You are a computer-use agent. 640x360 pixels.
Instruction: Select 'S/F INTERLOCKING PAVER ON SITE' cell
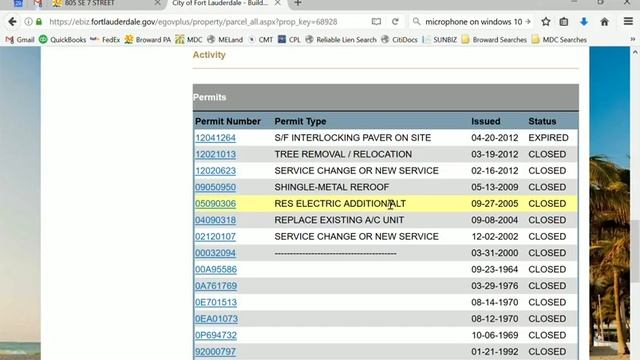tap(353, 138)
